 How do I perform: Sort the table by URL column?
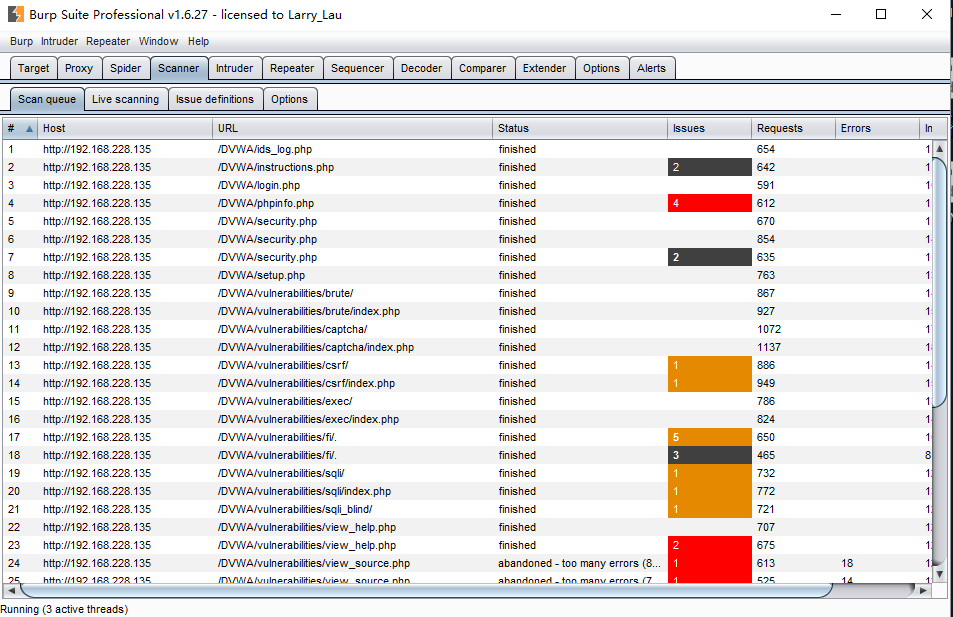tap(353, 128)
